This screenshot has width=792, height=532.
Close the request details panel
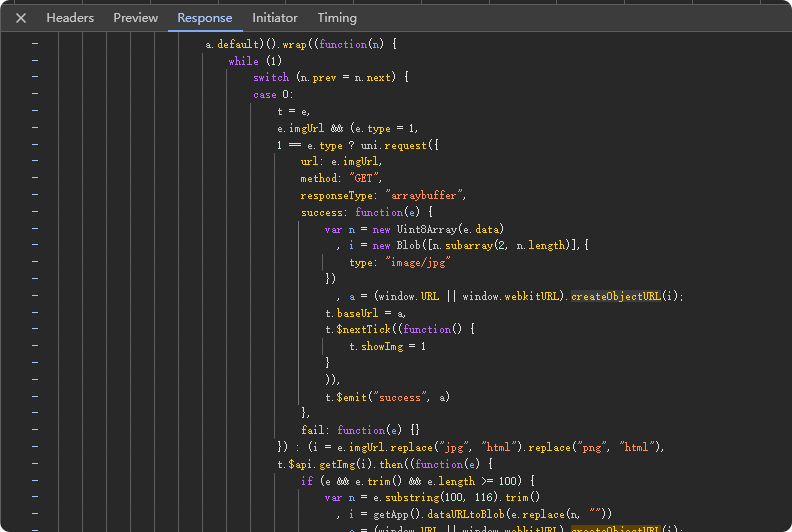[21, 18]
